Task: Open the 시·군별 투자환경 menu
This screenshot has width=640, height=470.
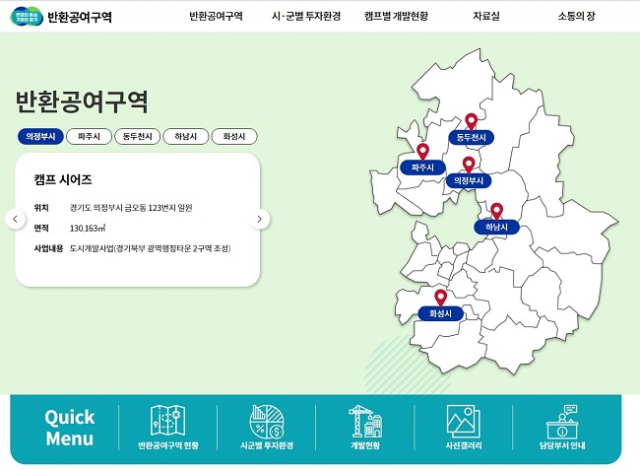Action: pos(306,16)
